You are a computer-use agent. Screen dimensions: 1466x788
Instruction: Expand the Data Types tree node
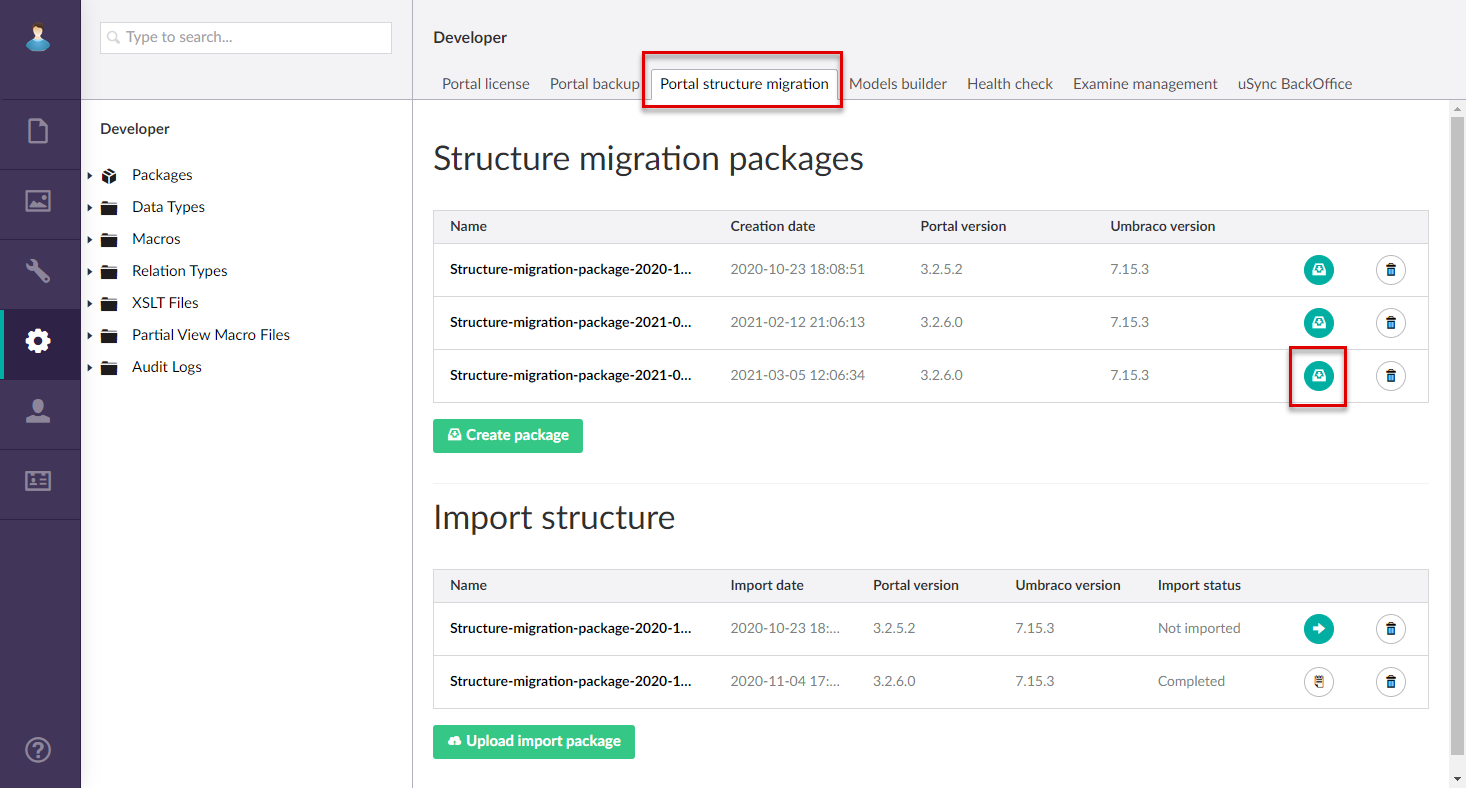pos(90,207)
